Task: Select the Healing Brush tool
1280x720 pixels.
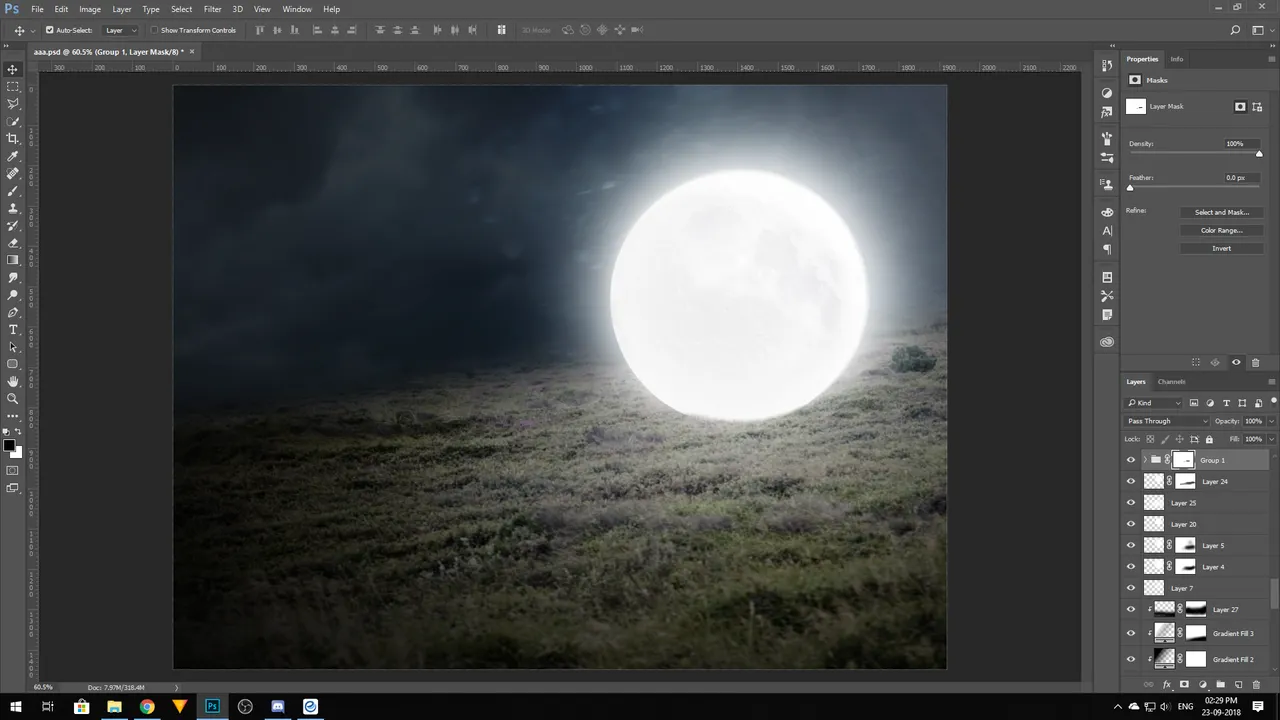Action: pyautogui.click(x=13, y=173)
